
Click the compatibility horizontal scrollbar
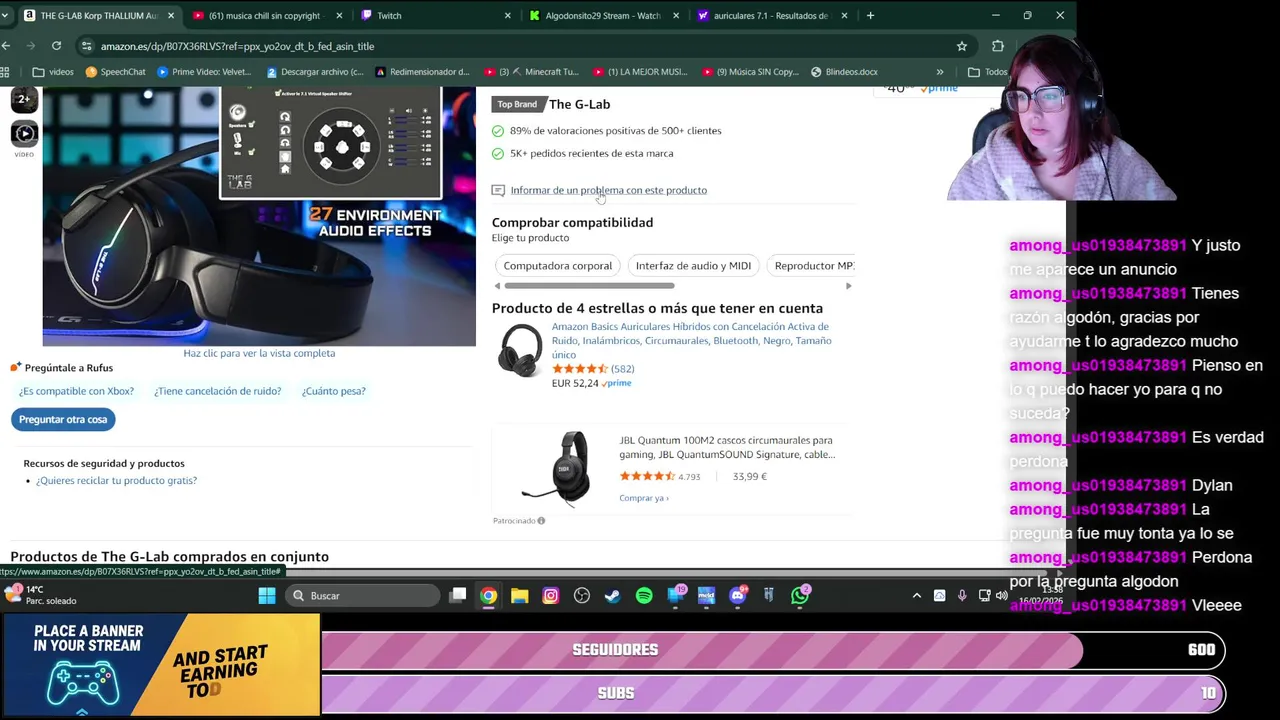pyautogui.click(x=589, y=286)
